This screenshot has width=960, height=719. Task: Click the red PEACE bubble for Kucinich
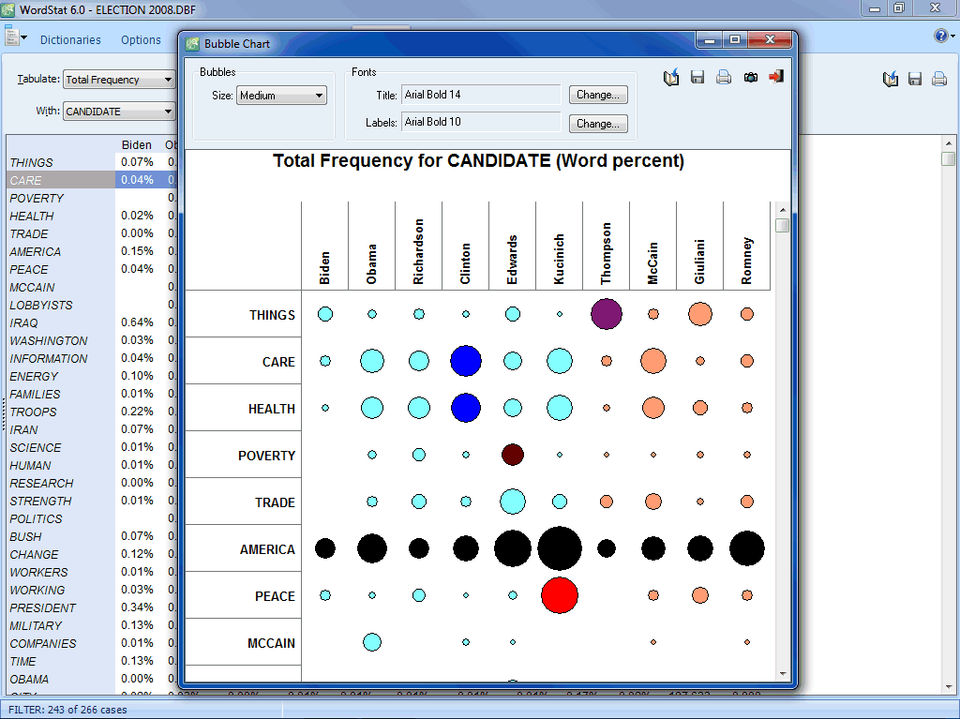(560, 595)
